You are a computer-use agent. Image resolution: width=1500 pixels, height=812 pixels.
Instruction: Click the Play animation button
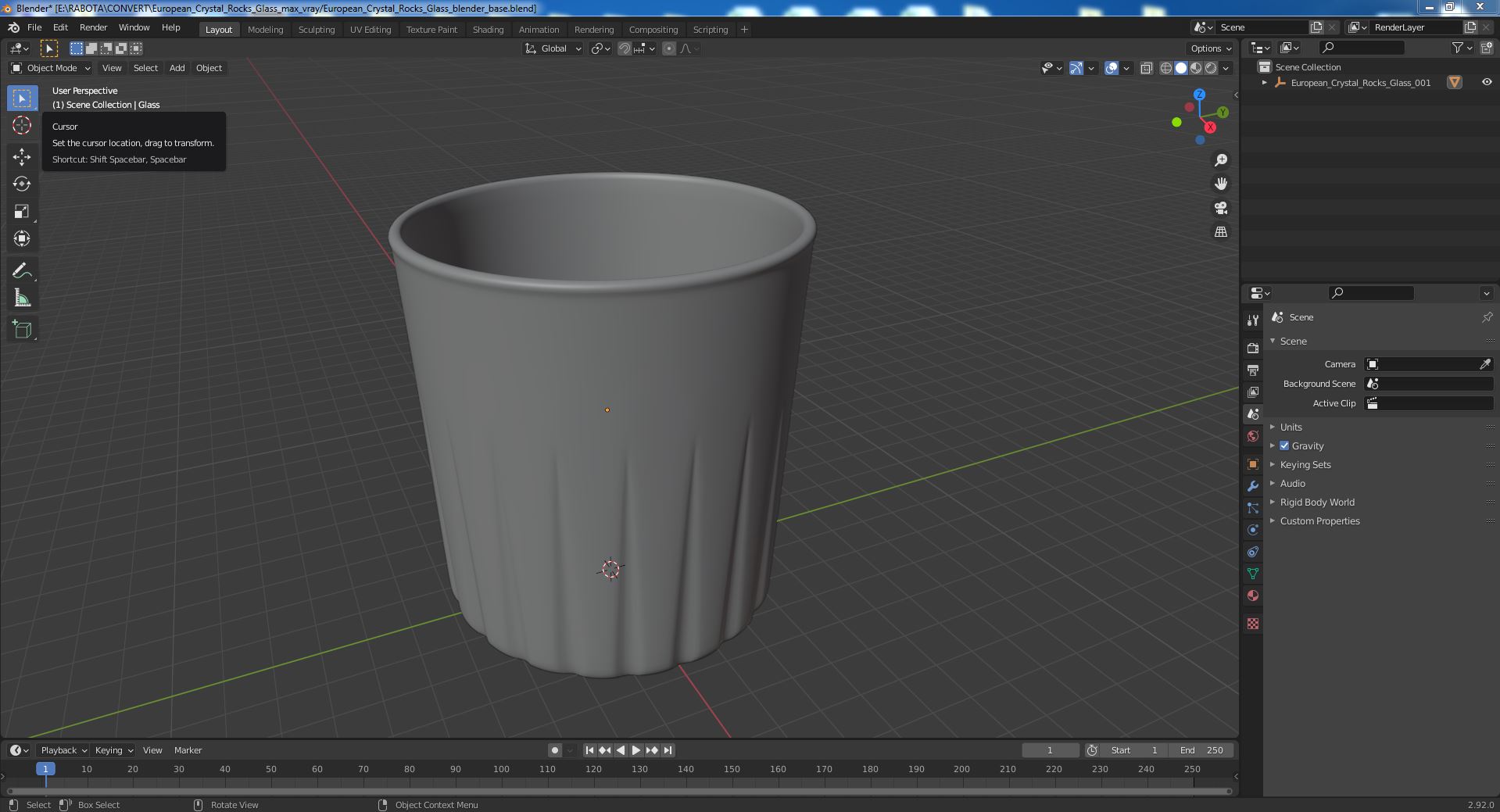tap(636, 750)
